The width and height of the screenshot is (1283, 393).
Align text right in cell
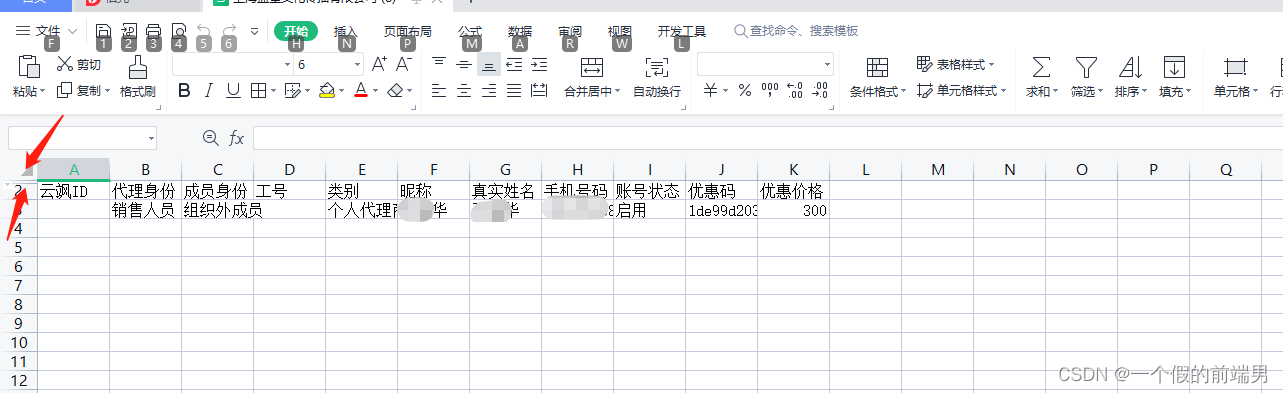point(489,91)
